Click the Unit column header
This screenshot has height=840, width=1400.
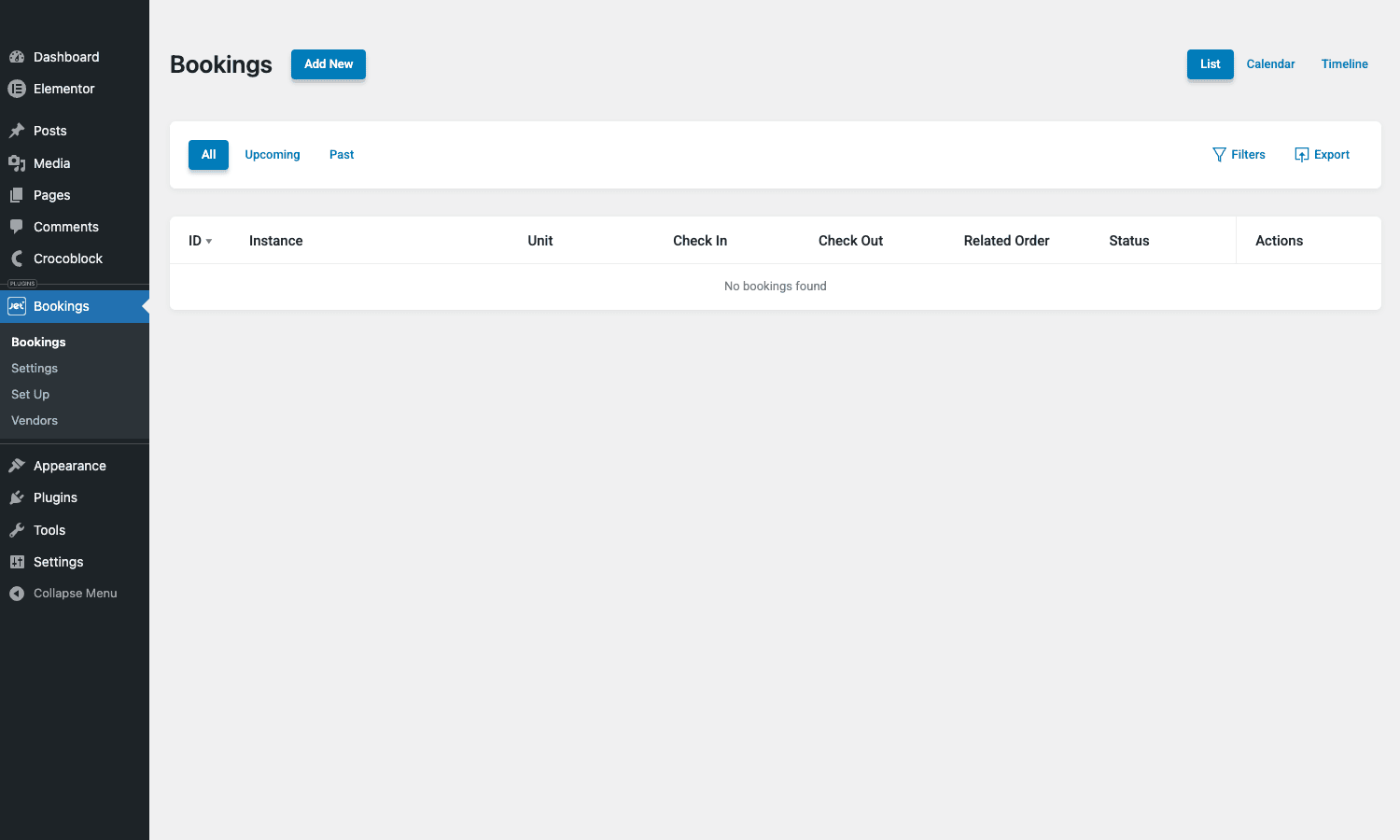[x=540, y=241]
